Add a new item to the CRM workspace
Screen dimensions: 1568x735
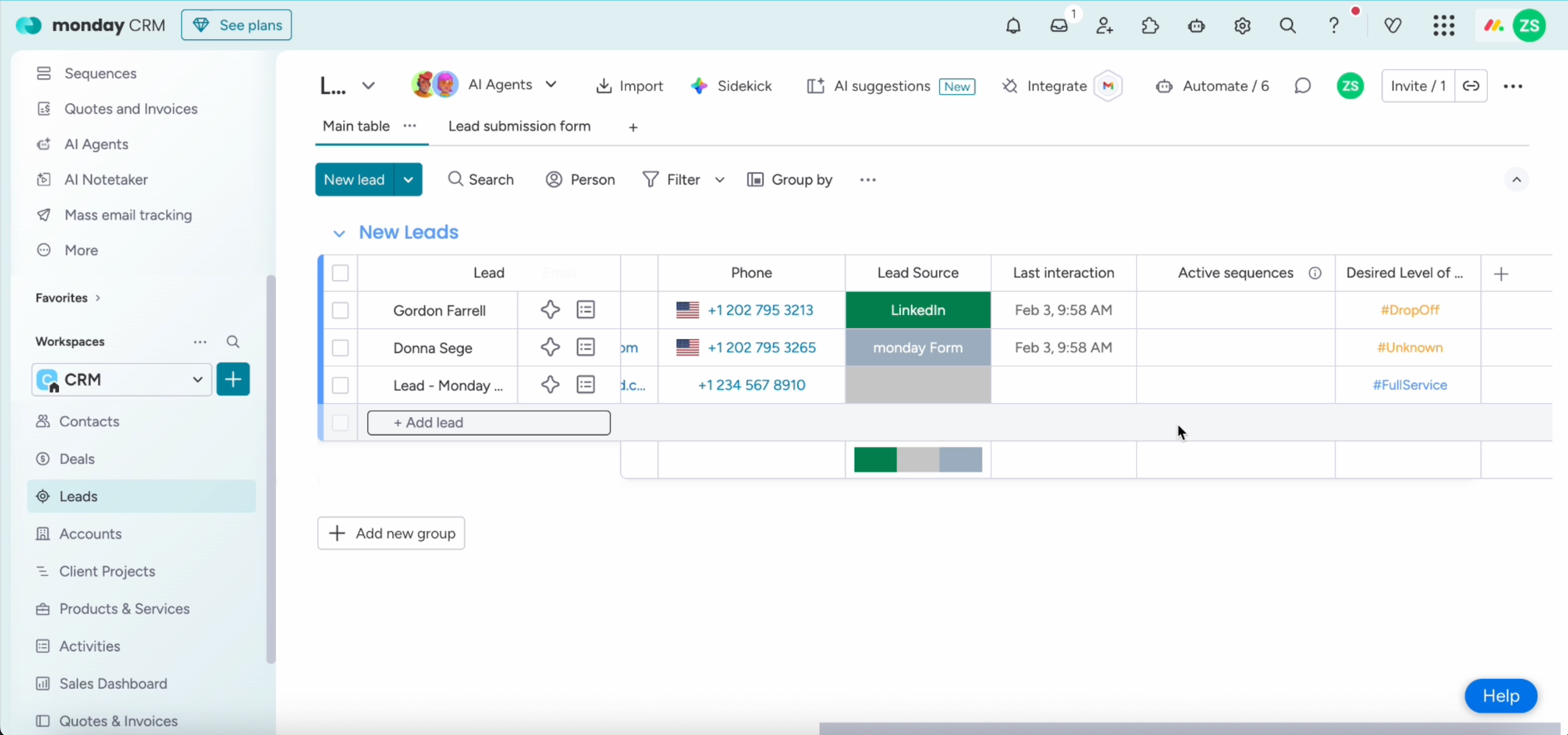pos(233,379)
